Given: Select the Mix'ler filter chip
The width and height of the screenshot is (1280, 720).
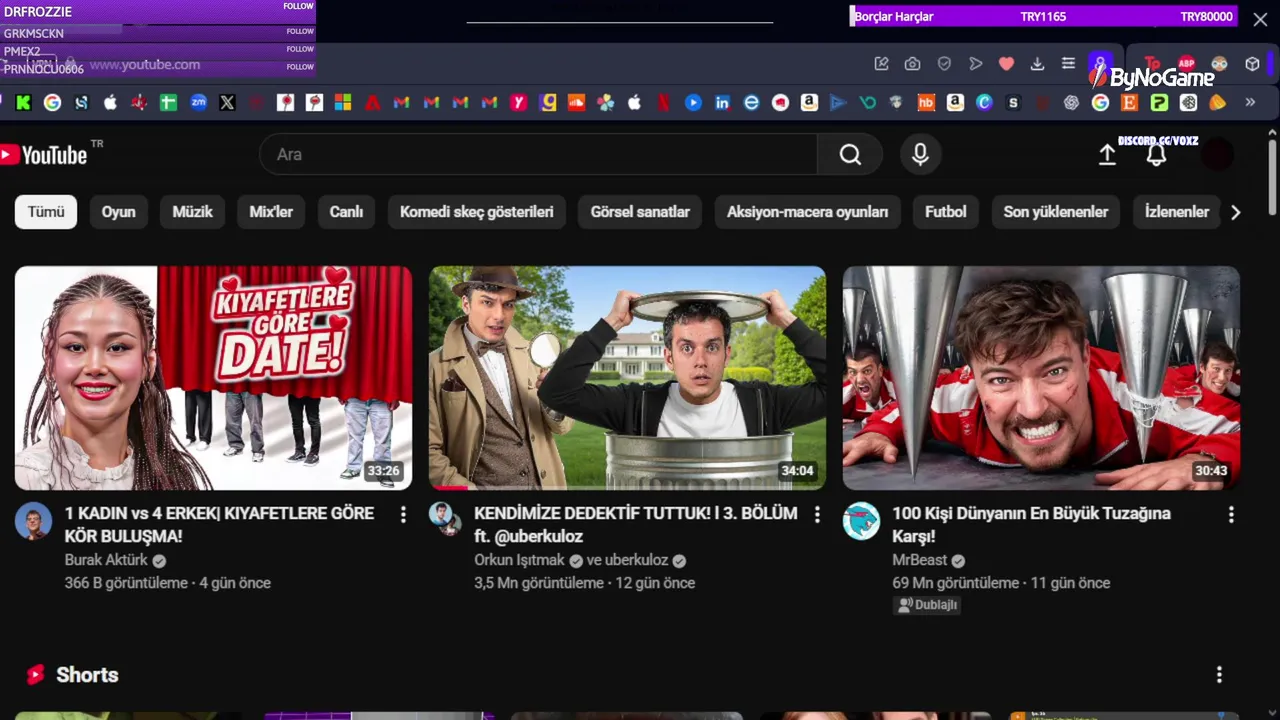Looking at the screenshot, I should pos(271,212).
